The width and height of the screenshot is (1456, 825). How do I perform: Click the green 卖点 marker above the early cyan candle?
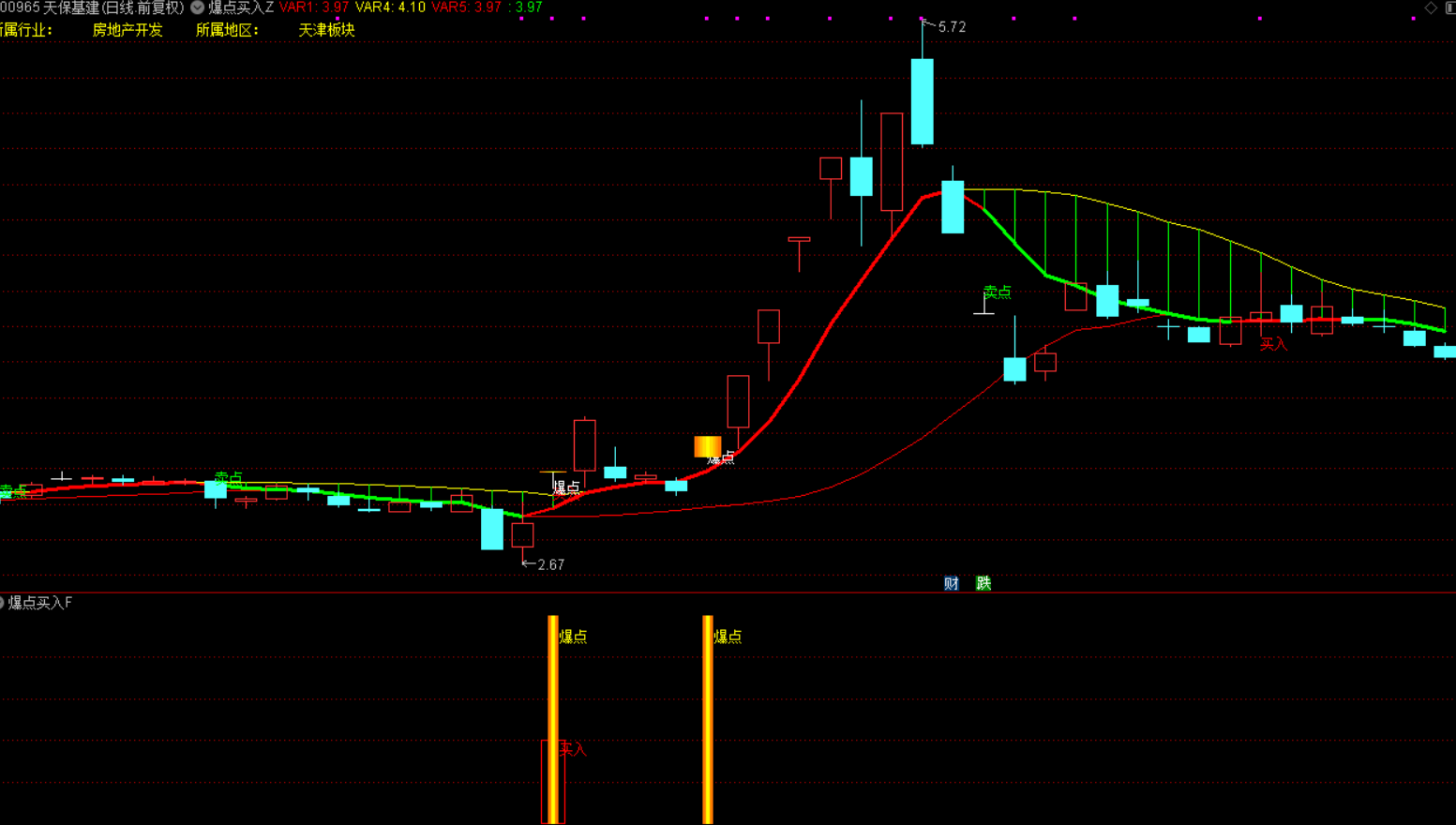click(x=229, y=478)
